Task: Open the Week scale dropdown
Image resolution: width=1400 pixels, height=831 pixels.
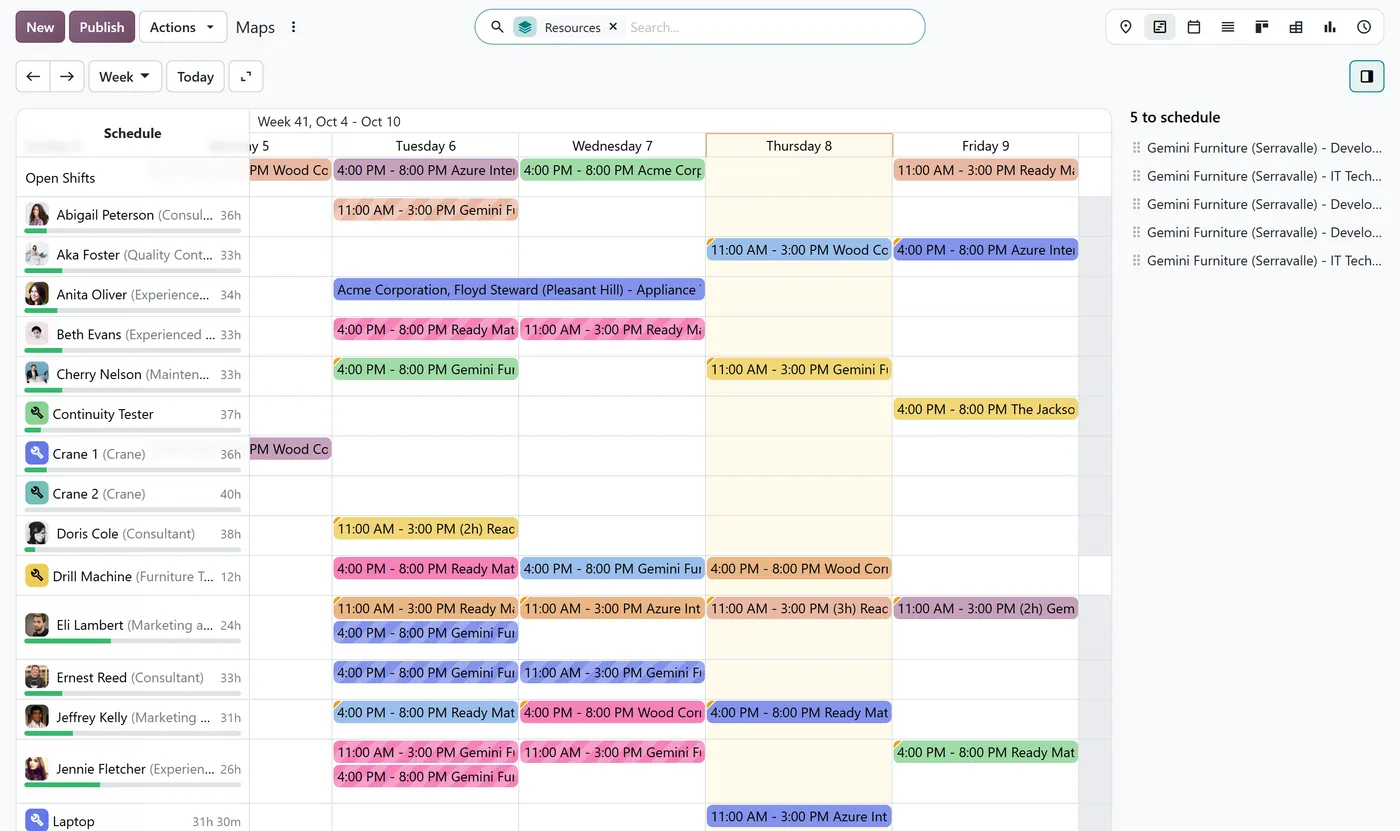Action: tap(125, 76)
